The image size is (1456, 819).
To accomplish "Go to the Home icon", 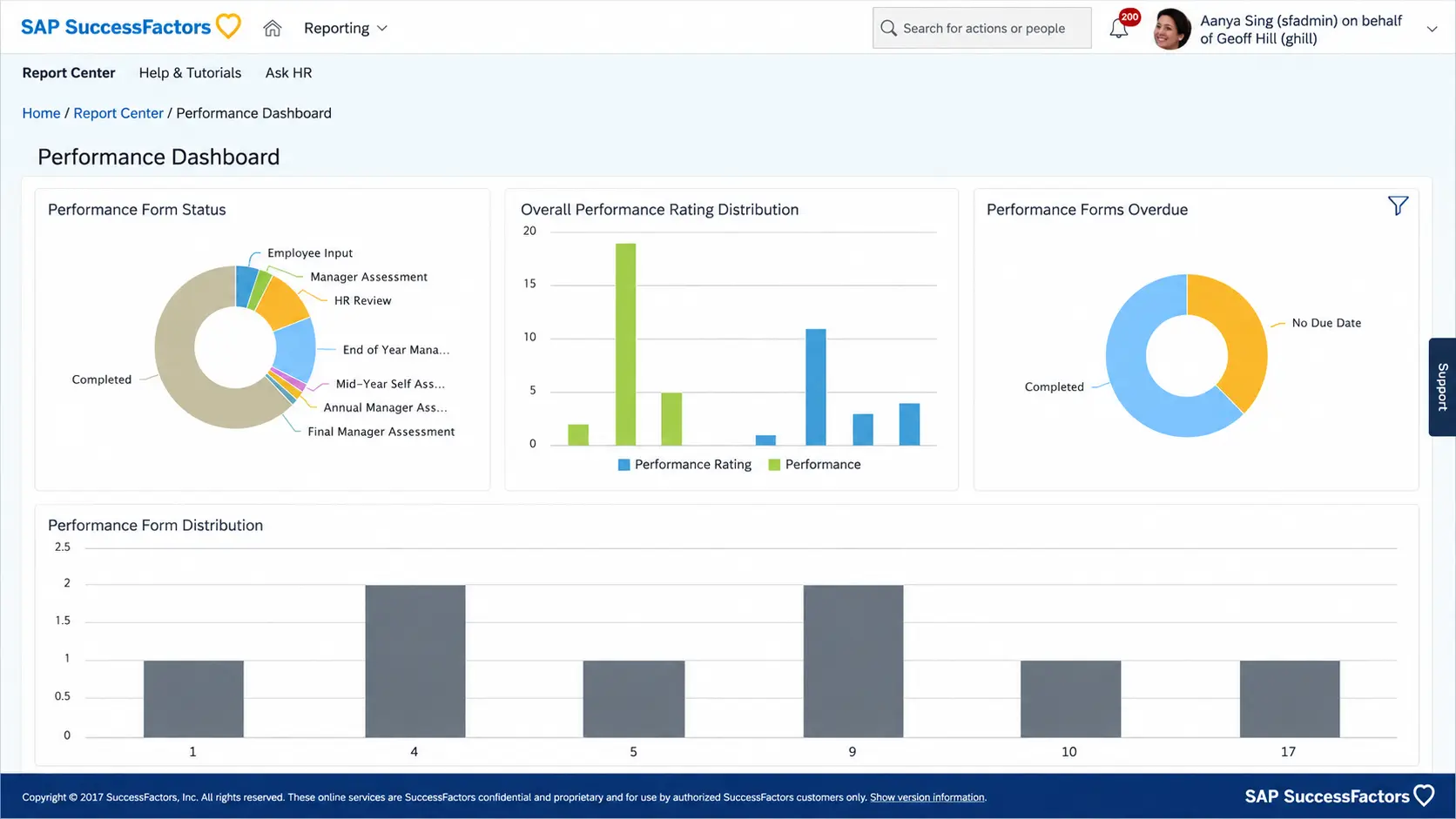I will [x=273, y=28].
